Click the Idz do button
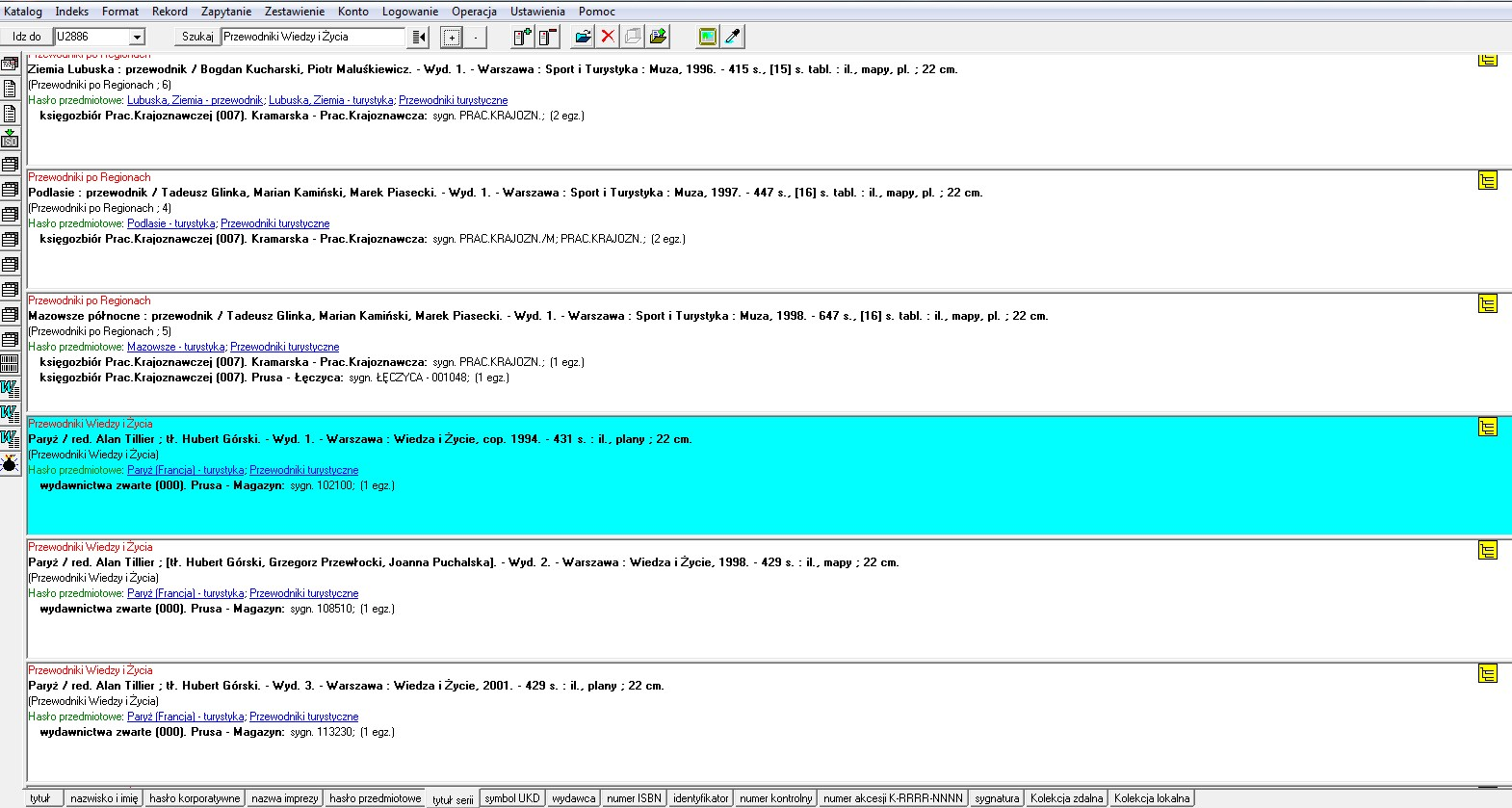Screen dimensions: 1512x808 27,37
